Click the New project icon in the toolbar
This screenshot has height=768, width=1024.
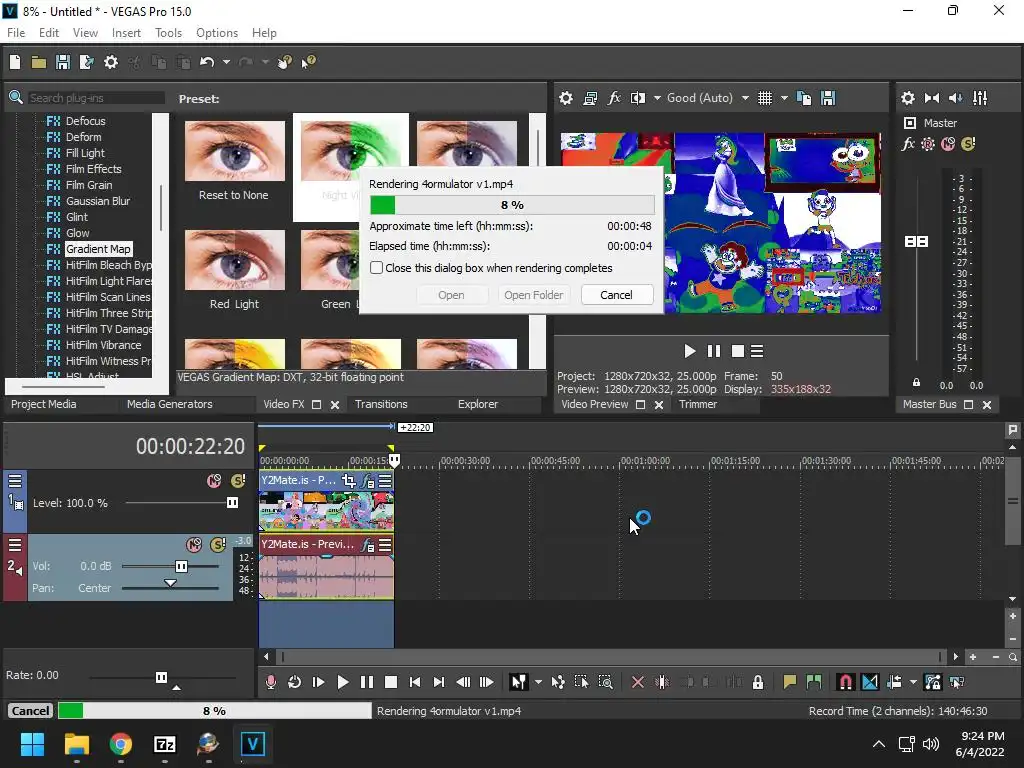(15, 62)
